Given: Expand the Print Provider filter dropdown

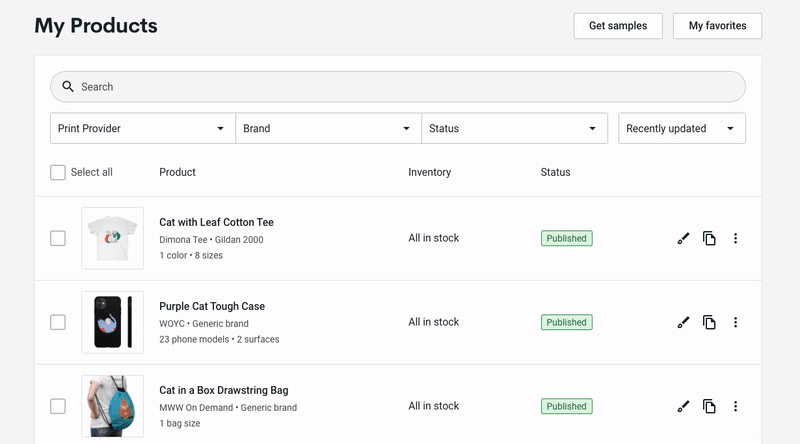Looking at the screenshot, I should pos(143,129).
